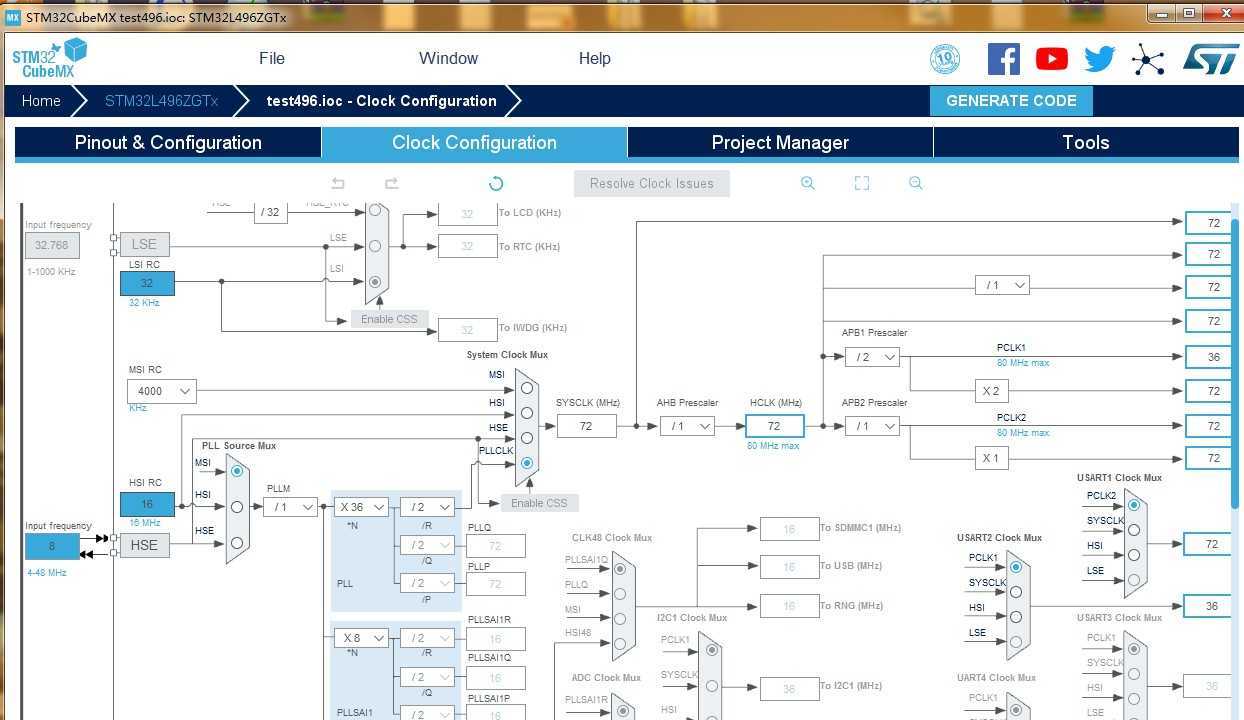This screenshot has width=1244, height=720.
Task: Select MSI in System Clock Mux
Action: click(x=526, y=388)
